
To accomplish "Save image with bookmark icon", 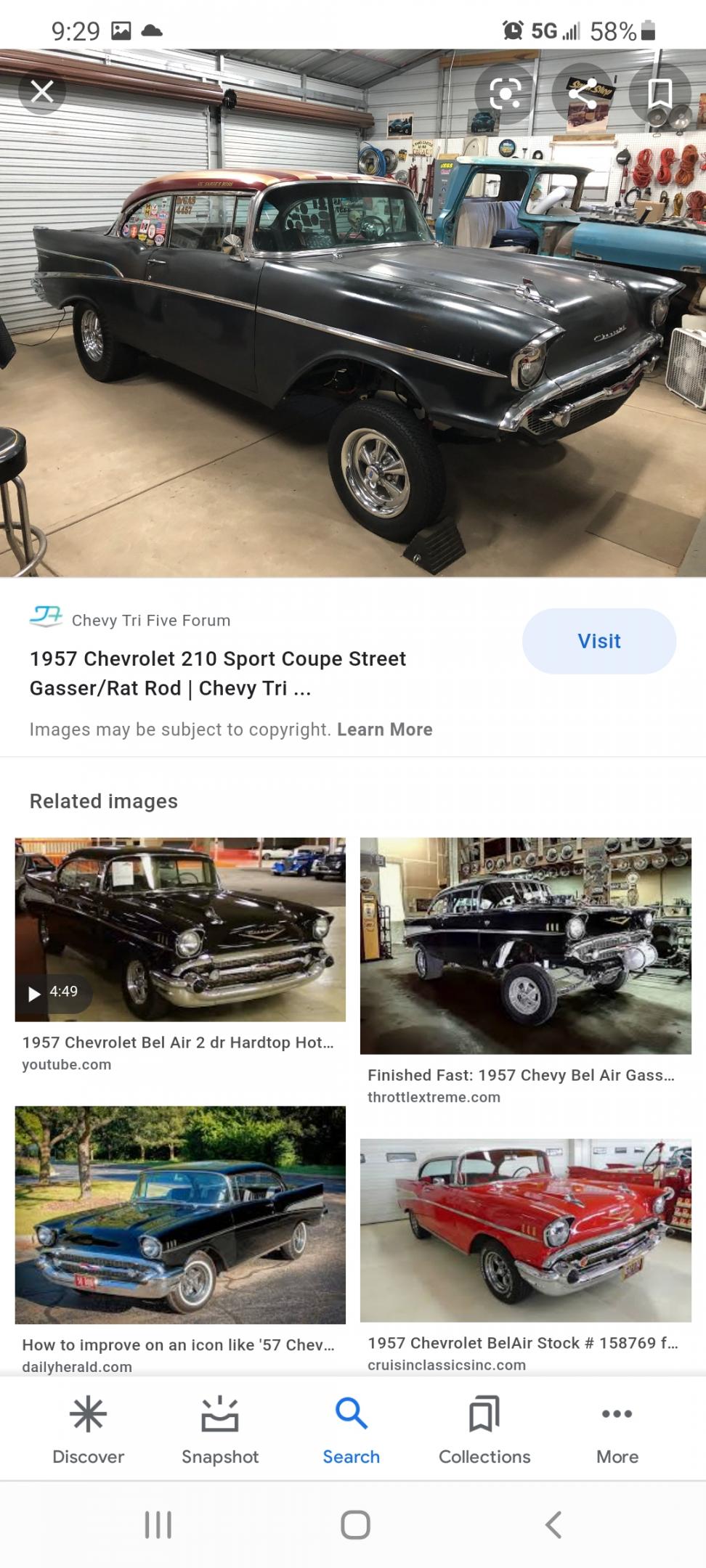I will pyautogui.click(x=660, y=93).
